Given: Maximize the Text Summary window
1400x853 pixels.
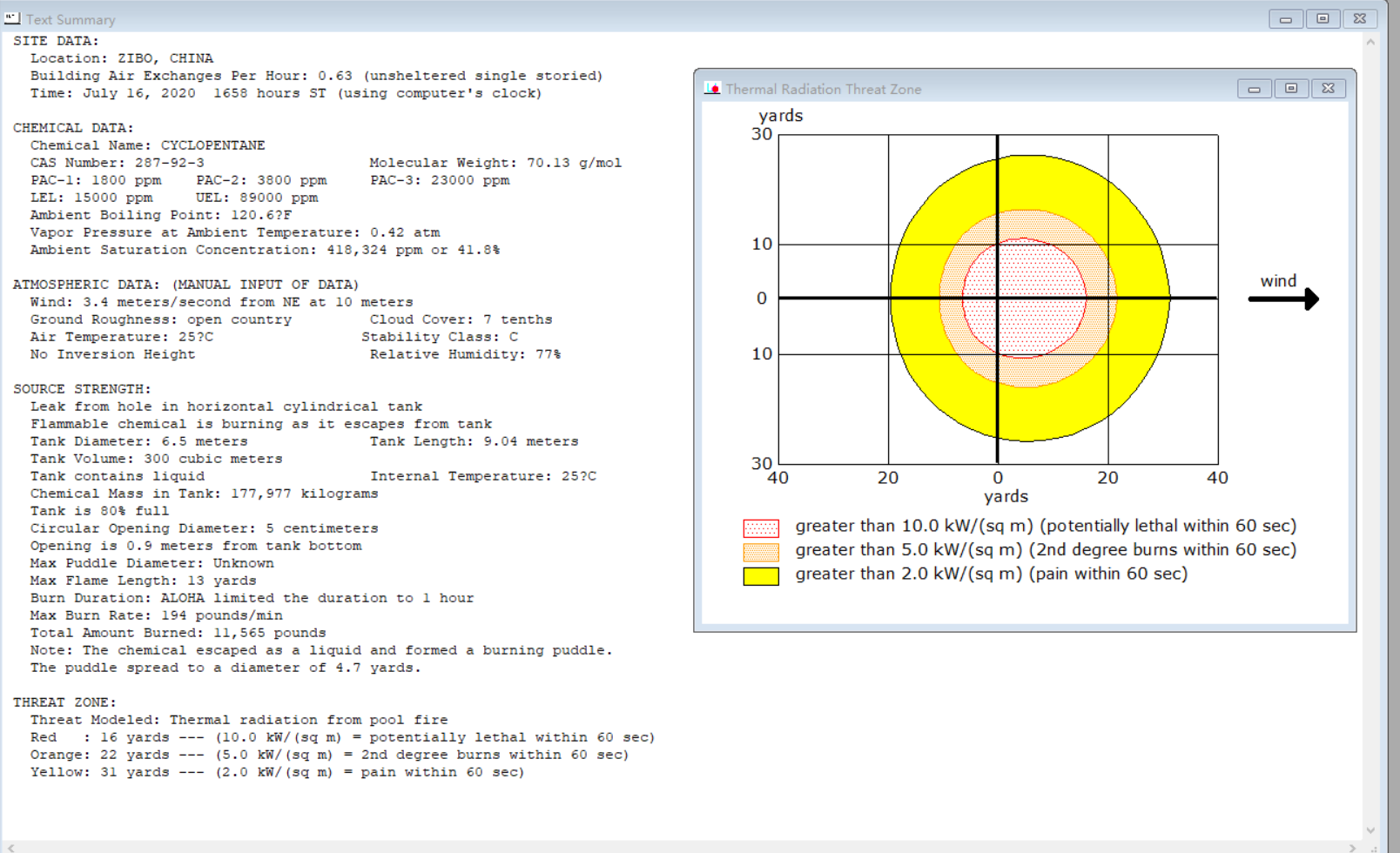Looking at the screenshot, I should click(x=1323, y=18).
